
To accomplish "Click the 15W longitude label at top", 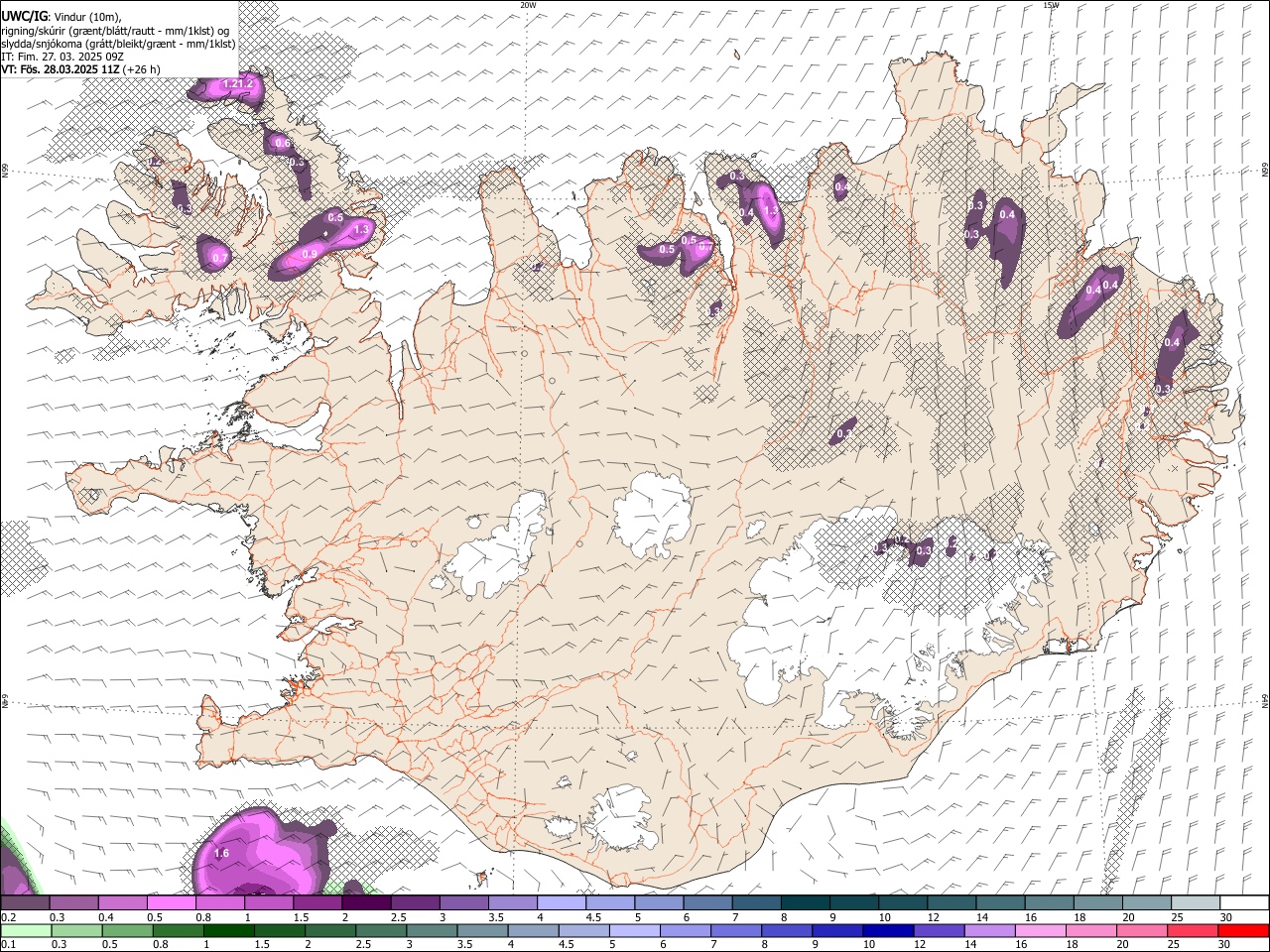I will click(x=1052, y=5).
